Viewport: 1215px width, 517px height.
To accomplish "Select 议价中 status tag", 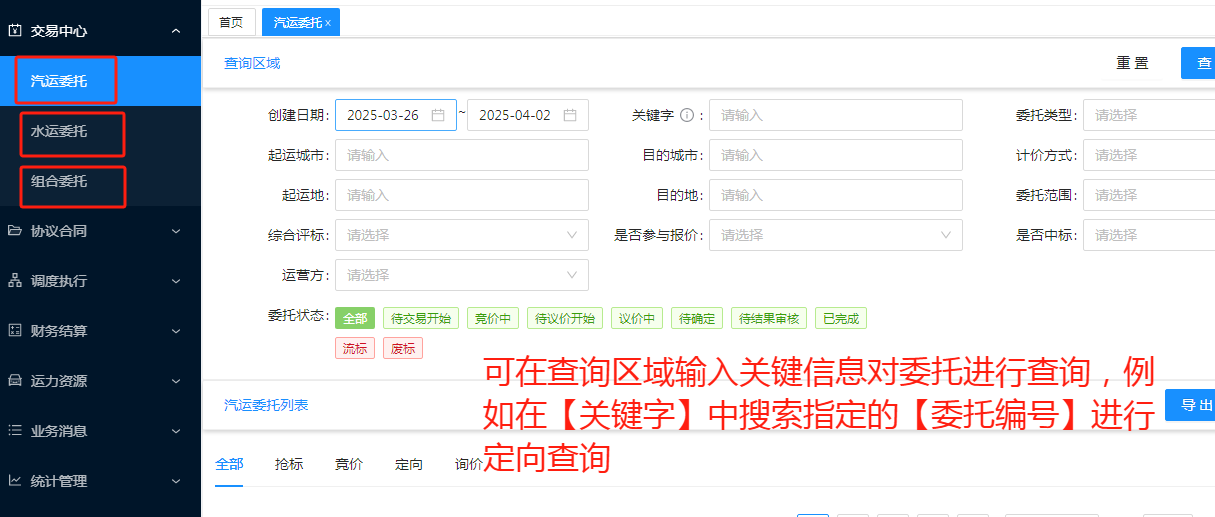I will [637, 319].
